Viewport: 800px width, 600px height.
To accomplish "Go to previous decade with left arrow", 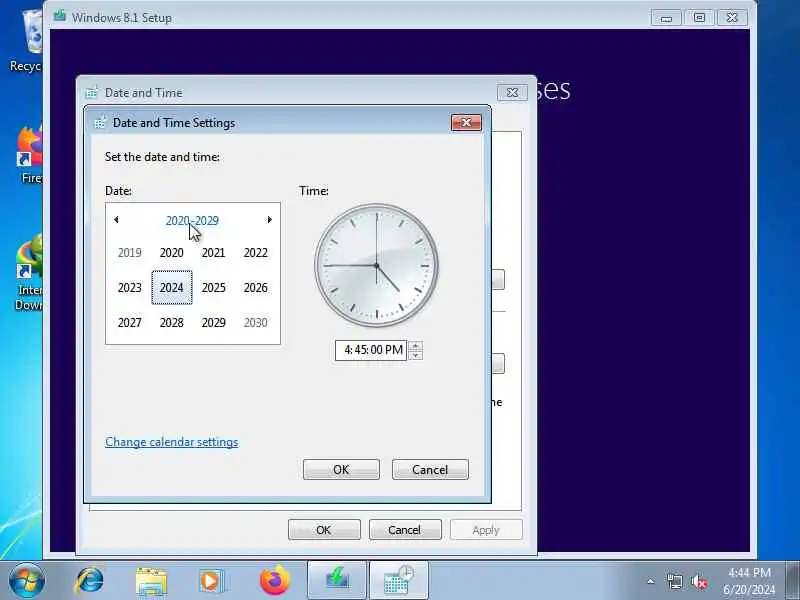I will pyautogui.click(x=116, y=220).
